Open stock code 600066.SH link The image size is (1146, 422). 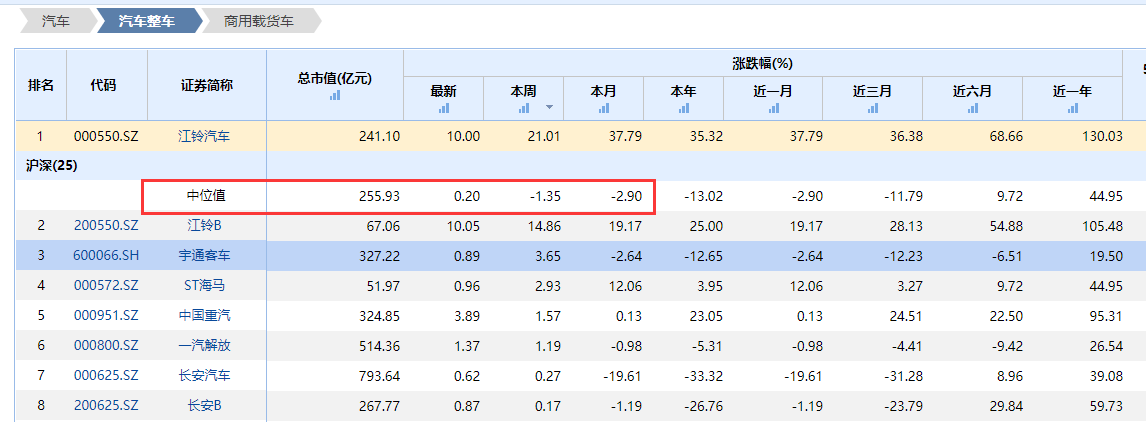106,256
